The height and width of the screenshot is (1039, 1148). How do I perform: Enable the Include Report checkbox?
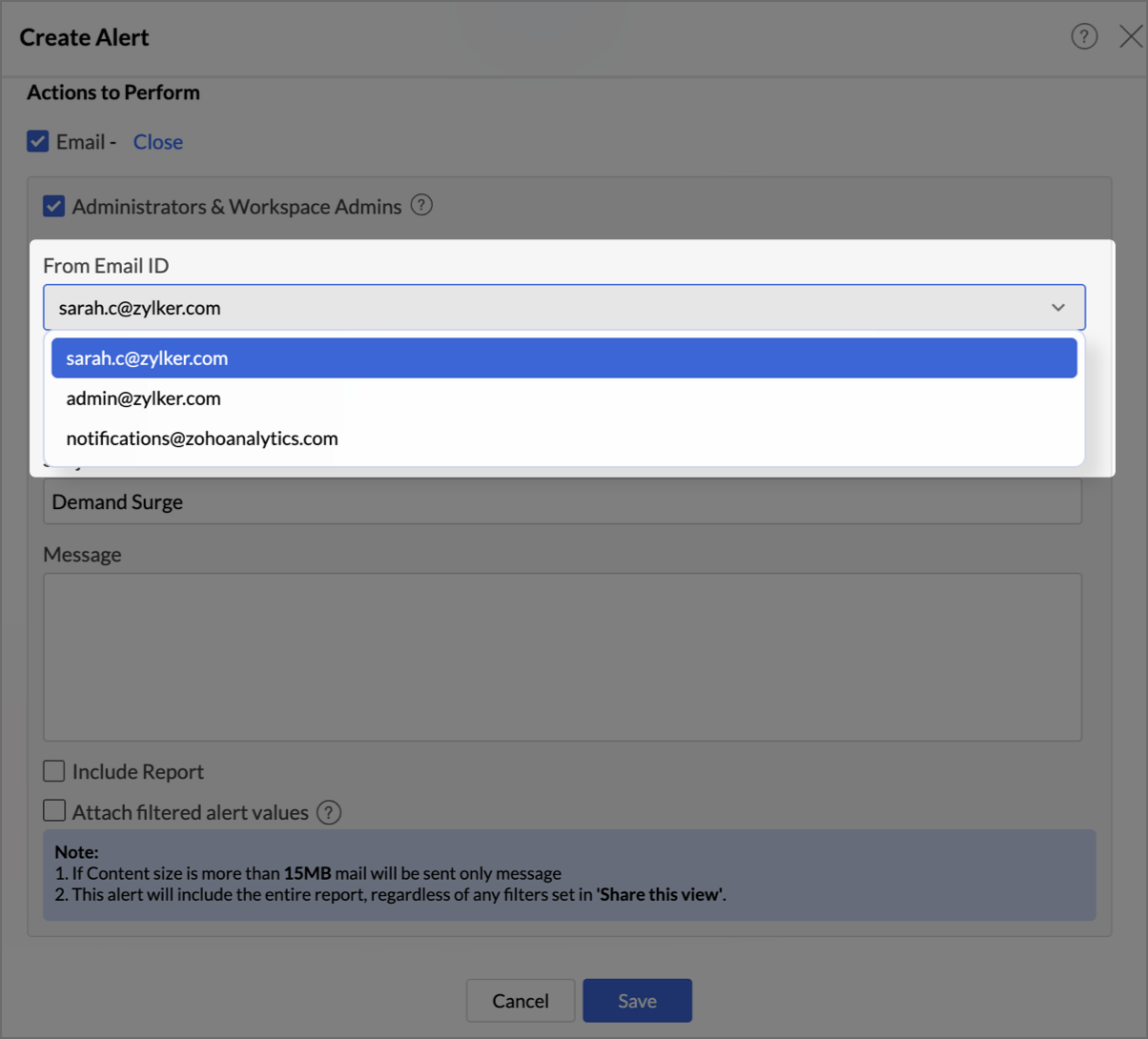[54, 771]
